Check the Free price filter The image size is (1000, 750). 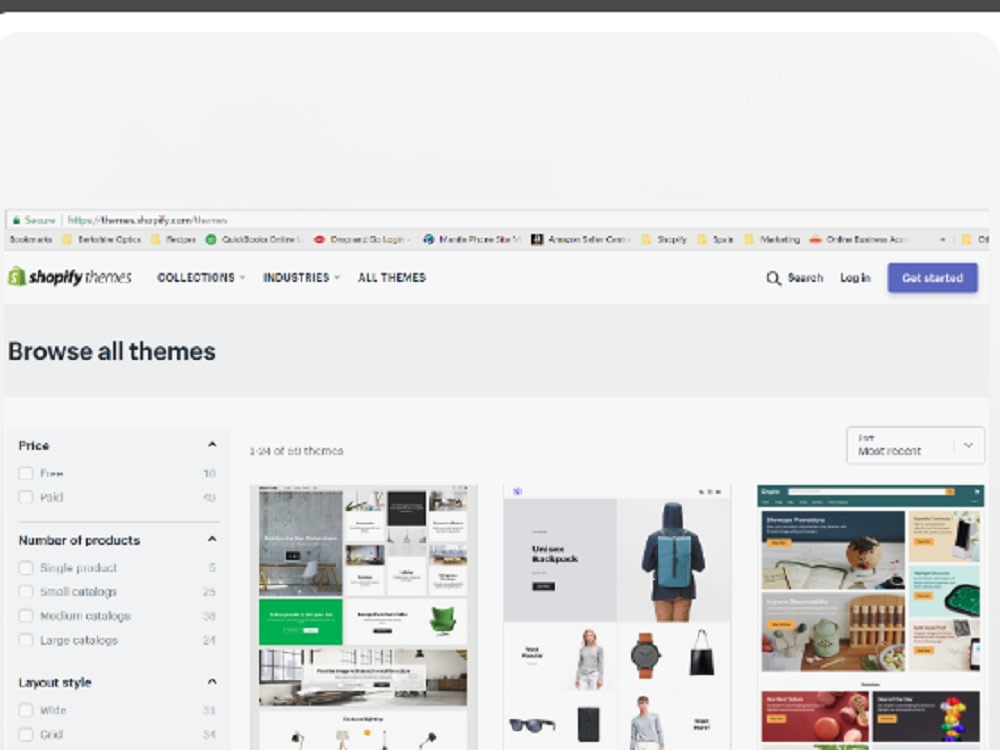[26, 473]
